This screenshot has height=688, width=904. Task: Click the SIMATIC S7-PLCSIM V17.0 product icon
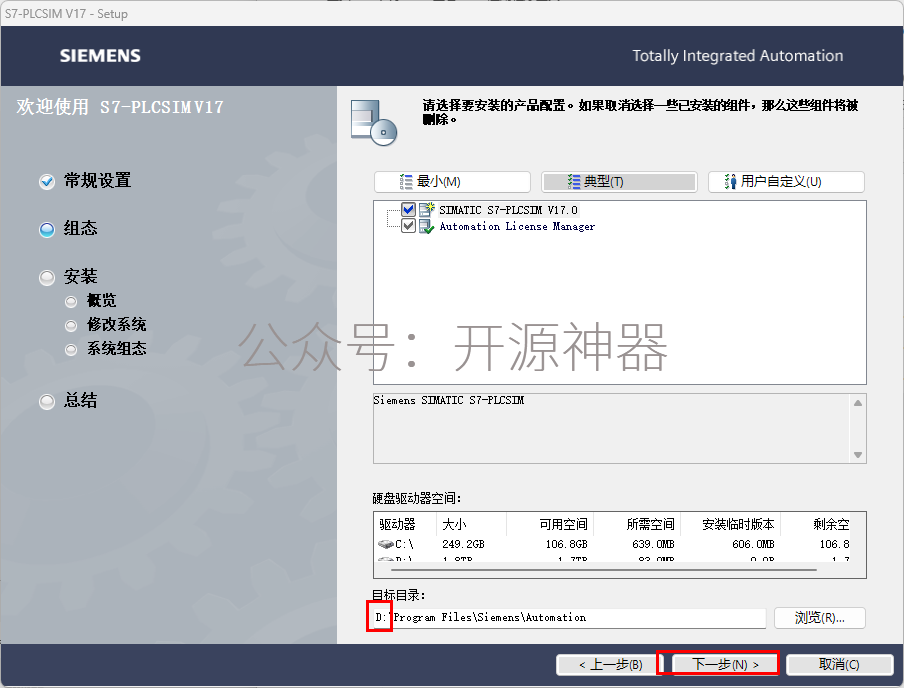[427, 209]
